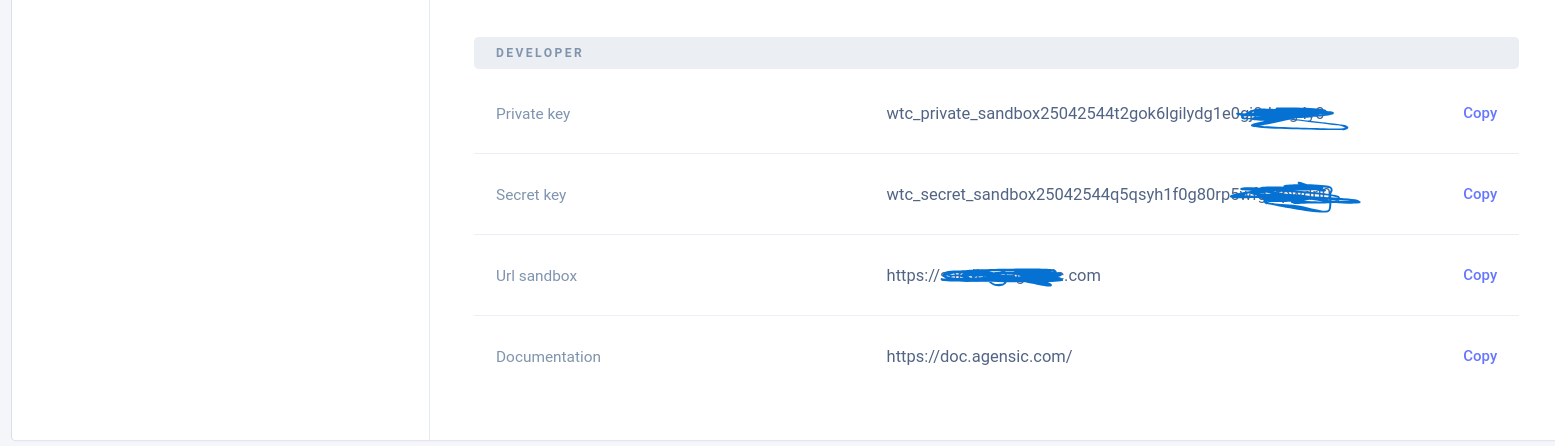Click the Url sandbox https value

pyautogui.click(x=993, y=275)
